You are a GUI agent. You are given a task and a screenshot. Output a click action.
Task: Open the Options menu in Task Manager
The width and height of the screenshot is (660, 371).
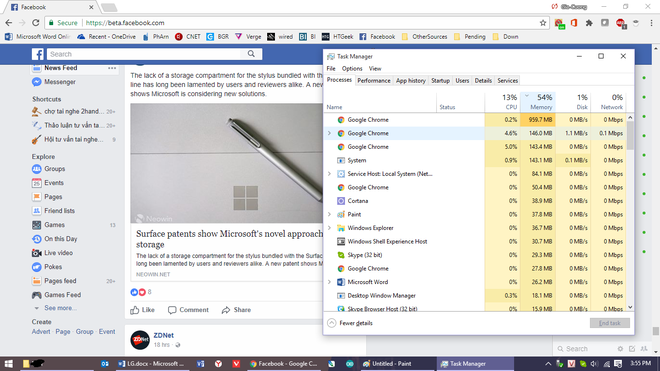point(352,68)
